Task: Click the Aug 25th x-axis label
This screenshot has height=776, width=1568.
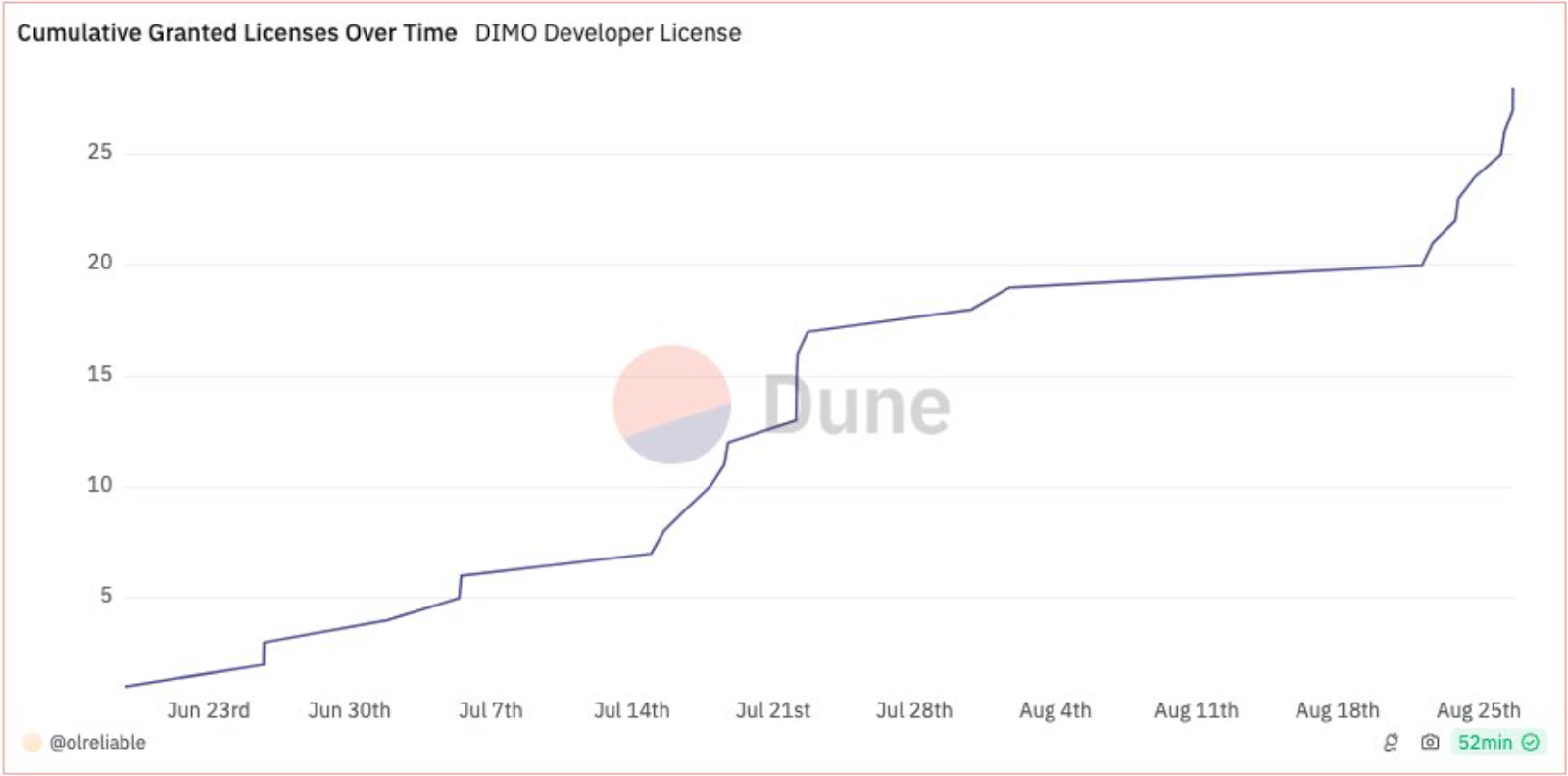Action: pyautogui.click(x=1479, y=710)
